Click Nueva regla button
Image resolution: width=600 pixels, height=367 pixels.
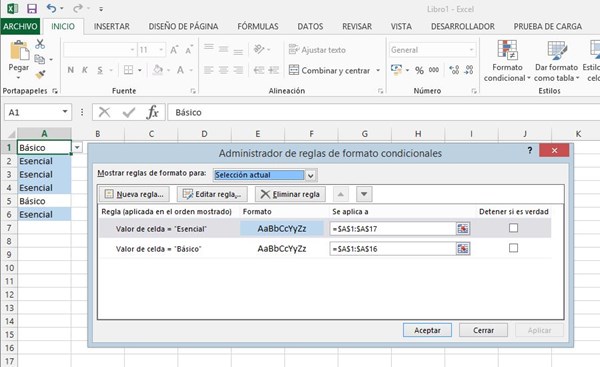tap(135, 194)
